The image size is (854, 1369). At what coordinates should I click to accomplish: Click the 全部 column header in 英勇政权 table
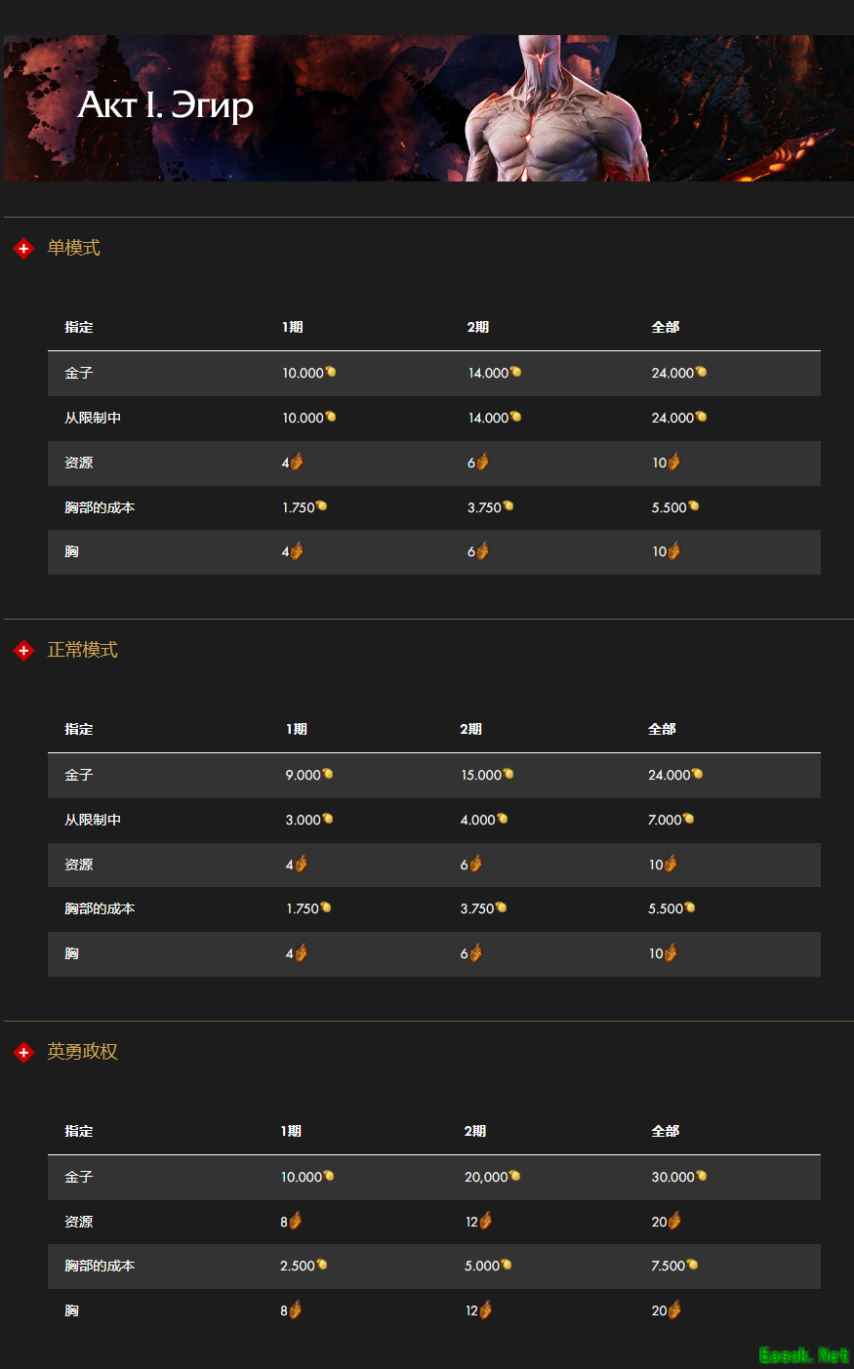665,1131
